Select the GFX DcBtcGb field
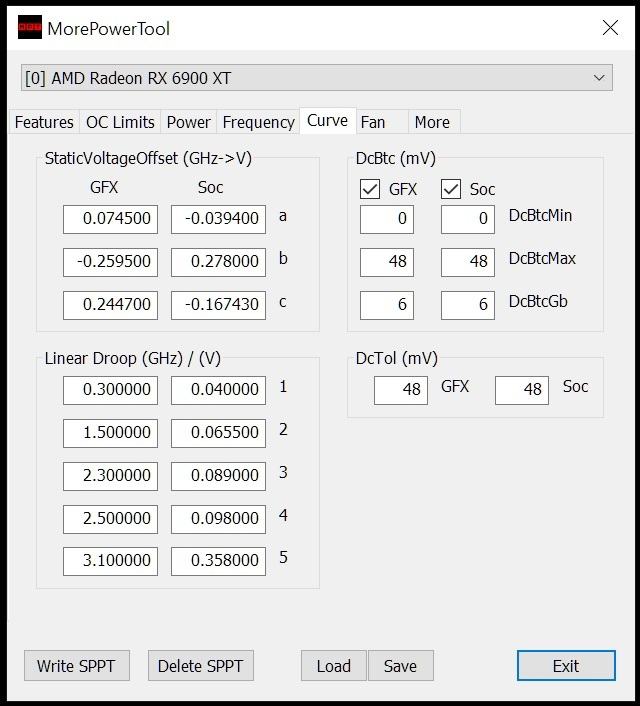Screen dimensions: 640x706 pyautogui.click(x=387, y=305)
